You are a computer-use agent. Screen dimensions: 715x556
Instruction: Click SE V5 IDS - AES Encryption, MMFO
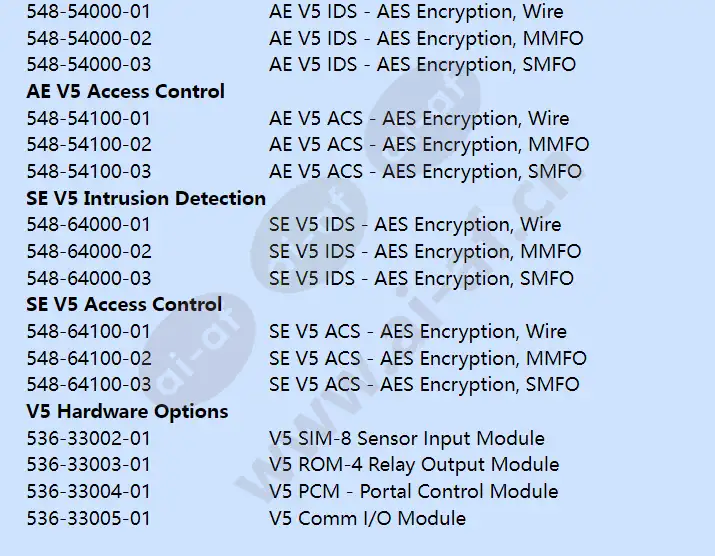coord(425,251)
